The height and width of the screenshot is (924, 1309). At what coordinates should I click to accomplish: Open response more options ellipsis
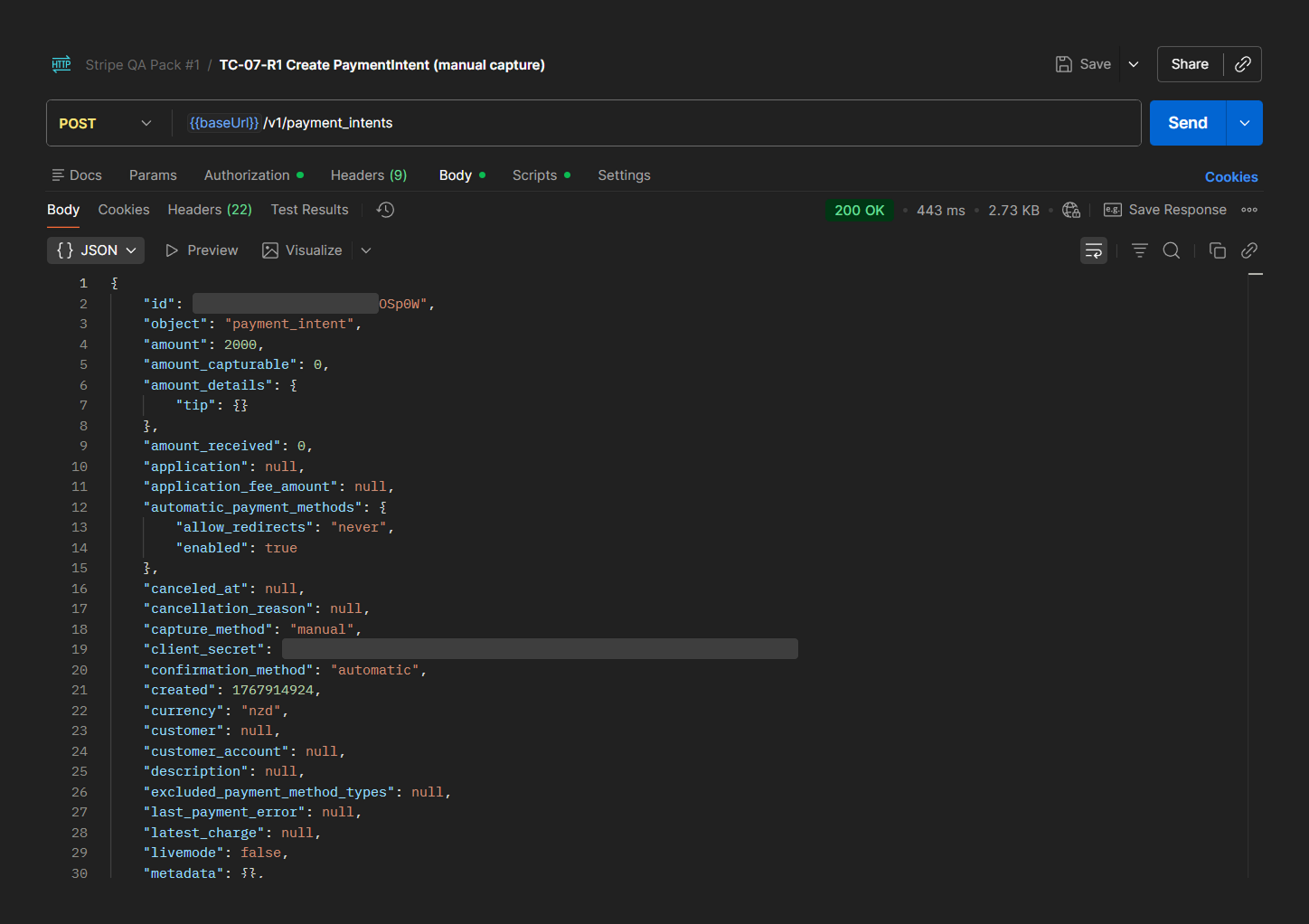click(x=1249, y=210)
